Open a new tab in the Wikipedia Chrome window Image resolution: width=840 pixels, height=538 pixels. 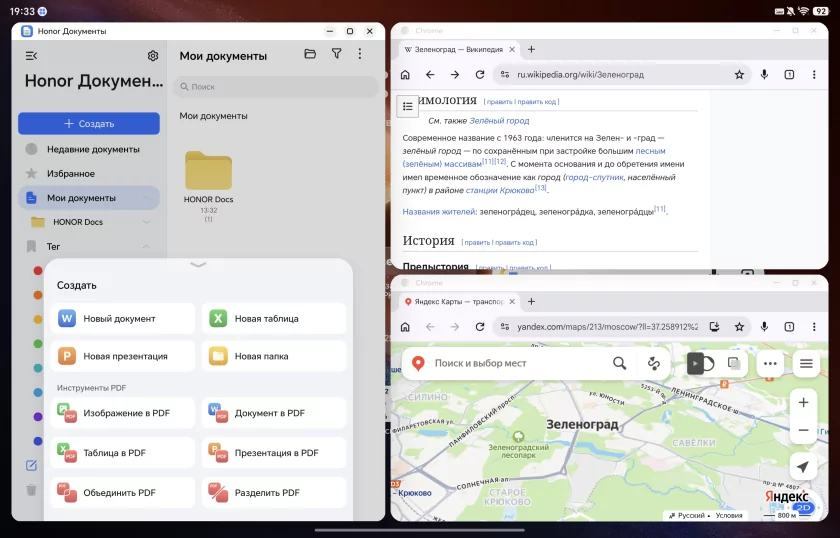tap(531, 49)
